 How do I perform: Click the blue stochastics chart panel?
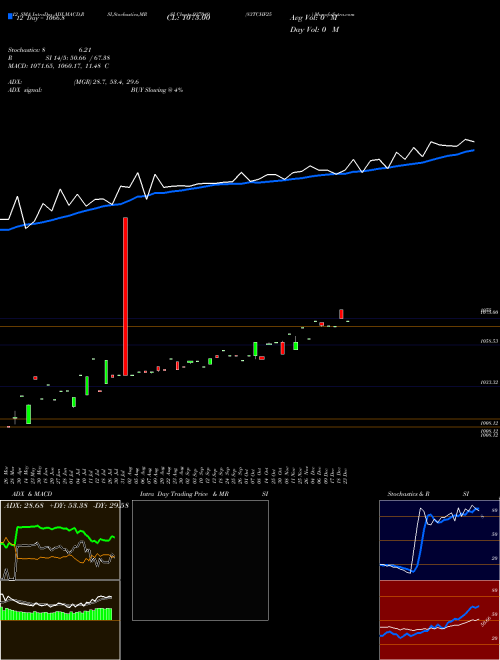click(439, 540)
